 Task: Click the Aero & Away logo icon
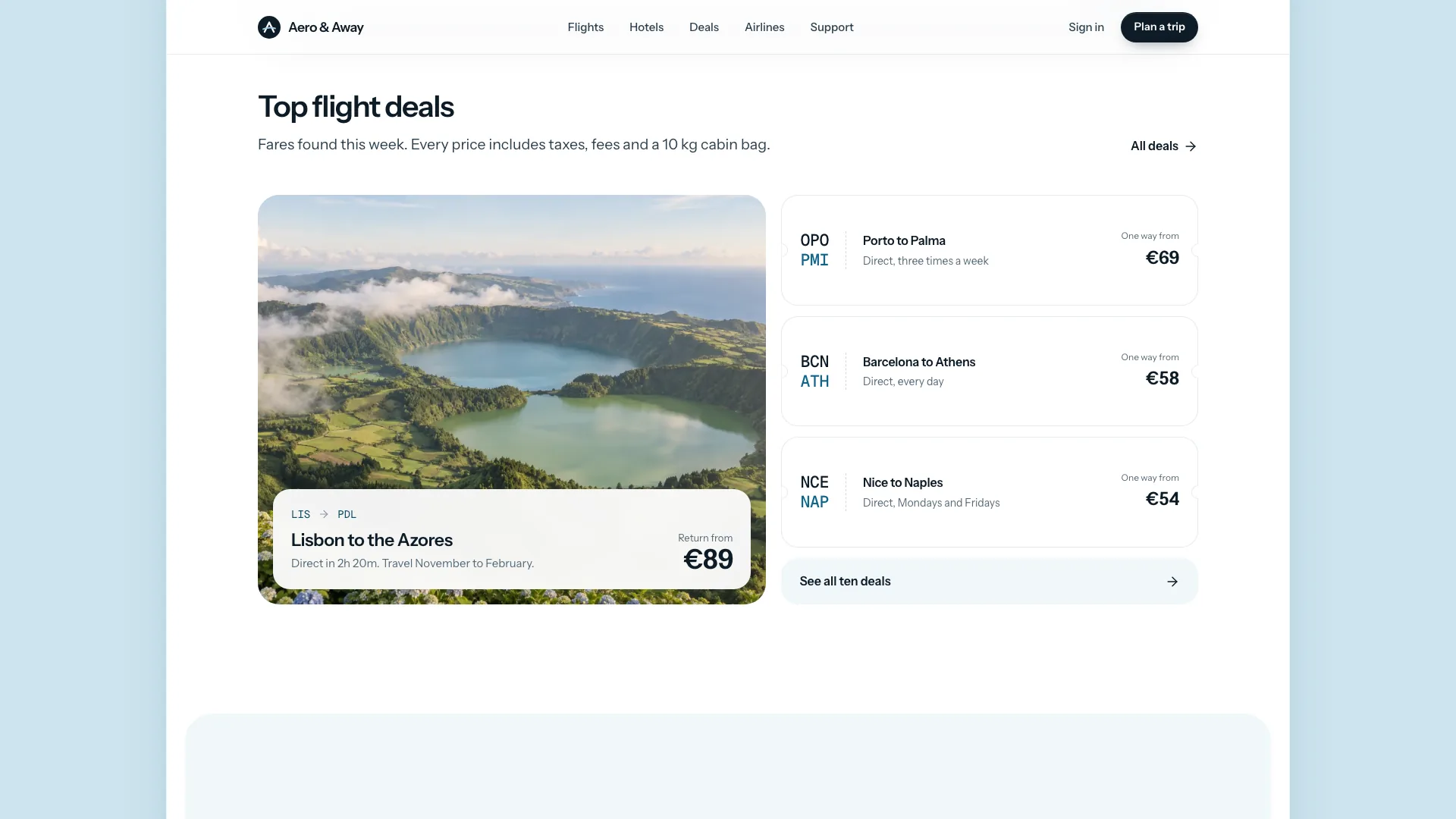pos(269,27)
